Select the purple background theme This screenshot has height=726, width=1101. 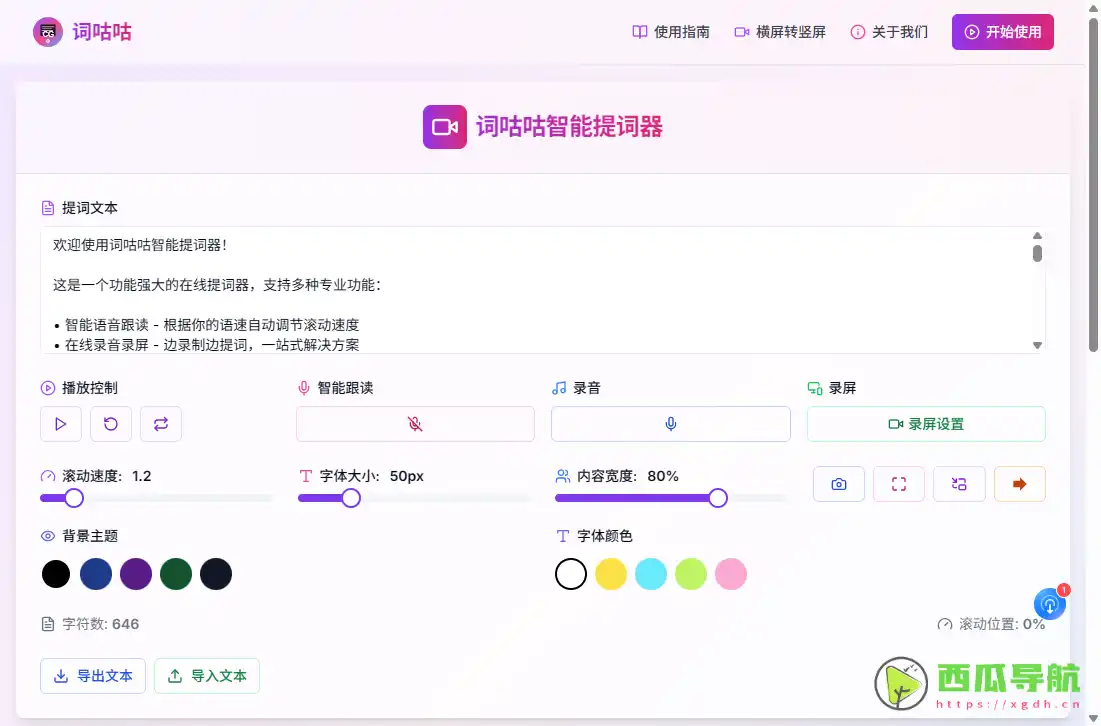point(136,574)
